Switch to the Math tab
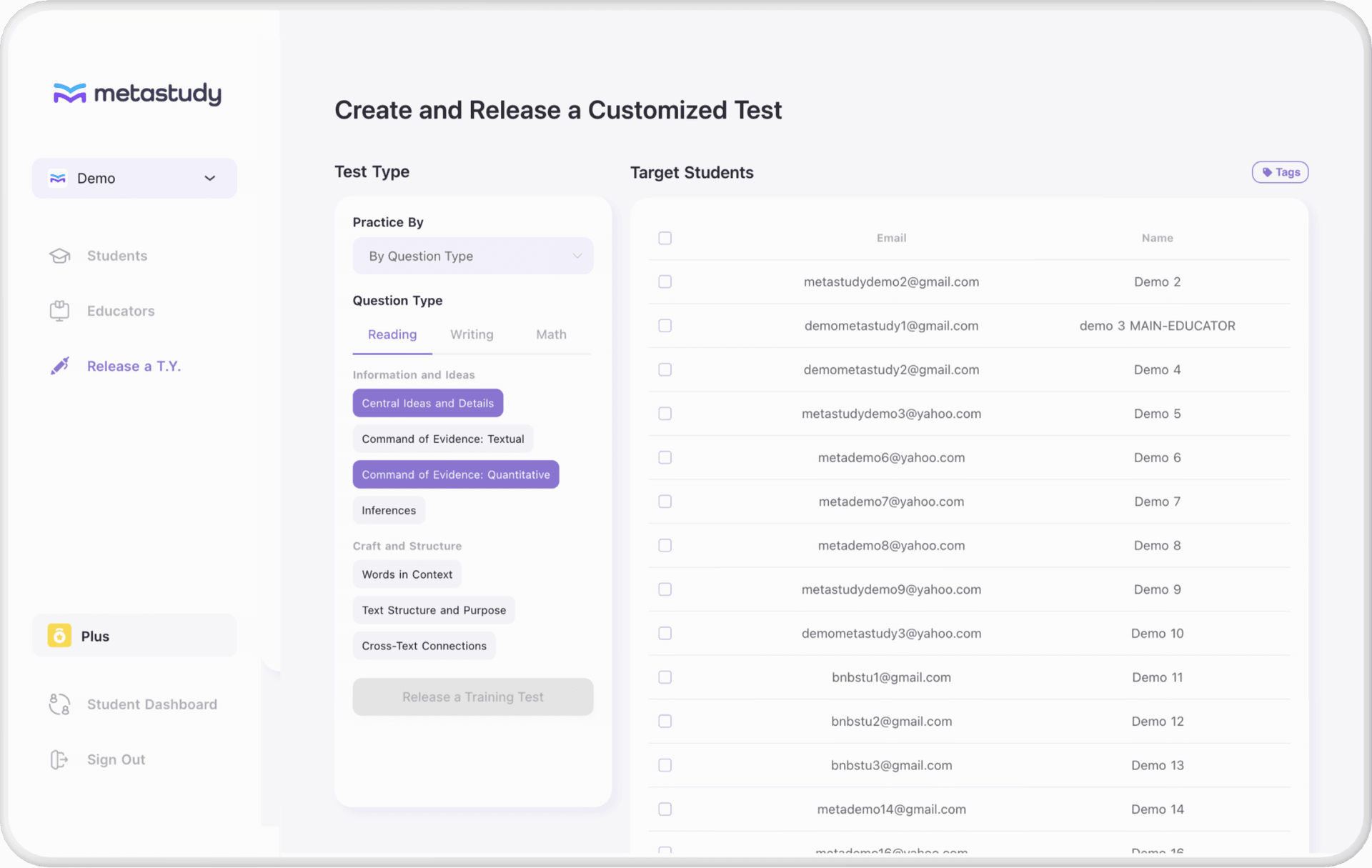This screenshot has height=868, width=1372. coord(550,334)
